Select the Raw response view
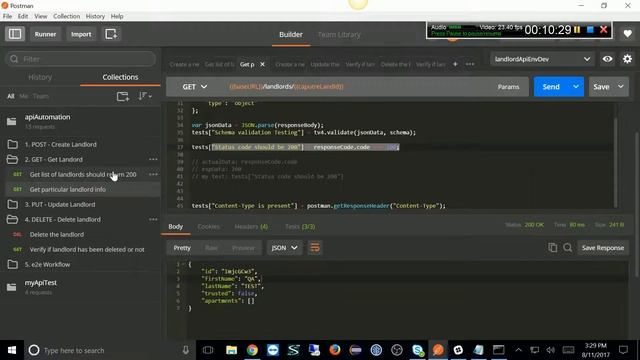The height and width of the screenshot is (360, 640). click(211, 248)
